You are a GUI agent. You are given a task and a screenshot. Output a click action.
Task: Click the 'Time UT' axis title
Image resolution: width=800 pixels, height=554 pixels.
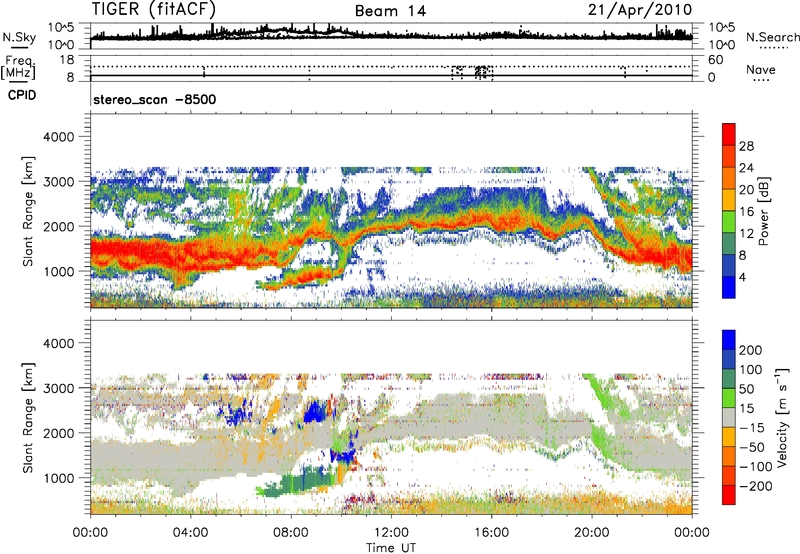391,548
